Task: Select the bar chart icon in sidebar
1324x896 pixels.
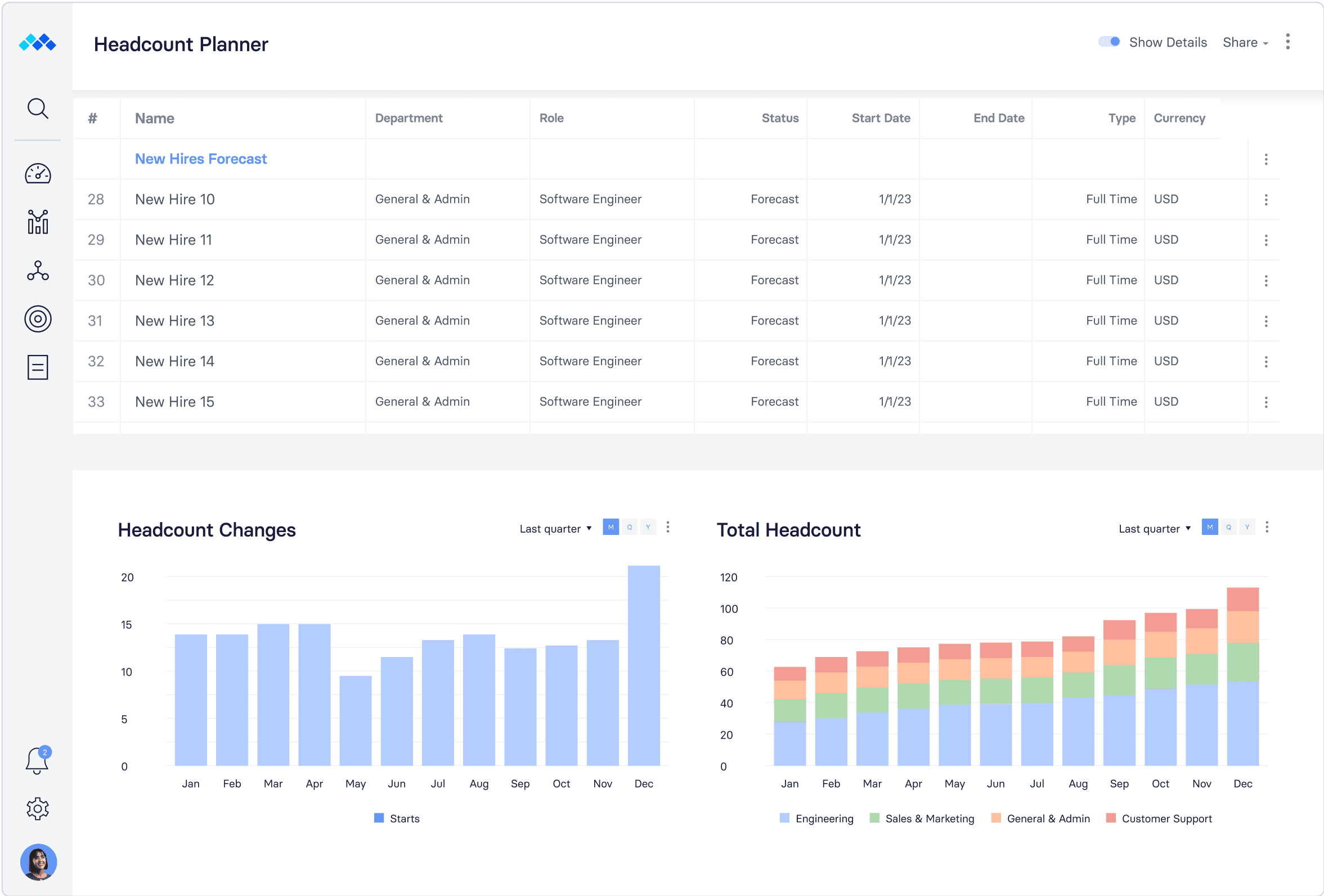Action: point(39,222)
